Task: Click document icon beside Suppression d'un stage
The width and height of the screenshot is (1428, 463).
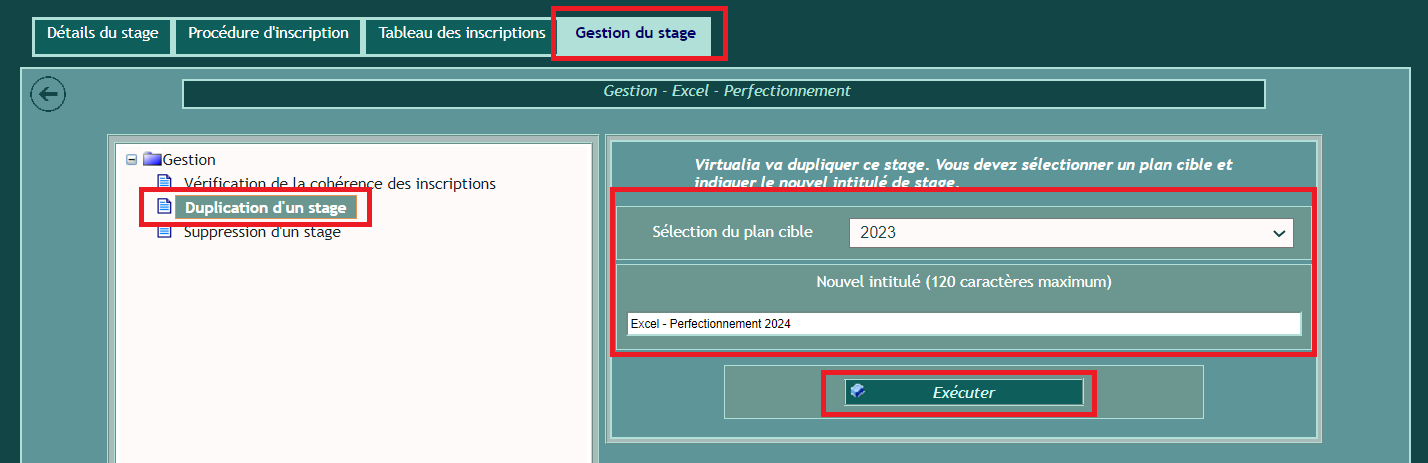Action: point(164,232)
